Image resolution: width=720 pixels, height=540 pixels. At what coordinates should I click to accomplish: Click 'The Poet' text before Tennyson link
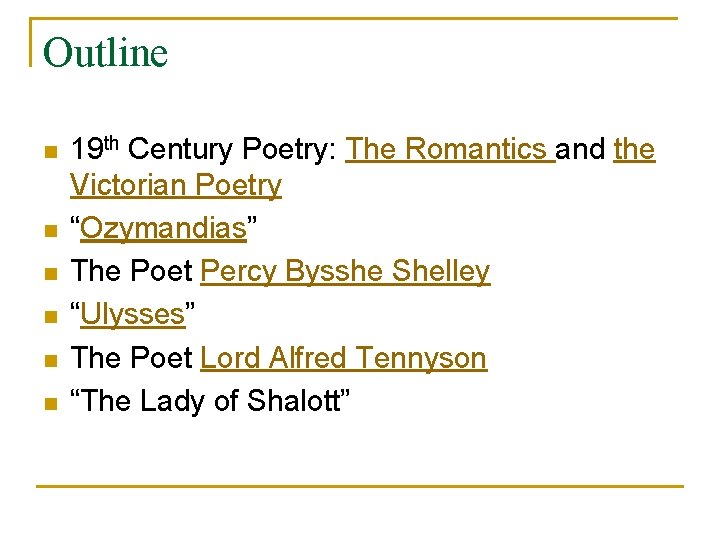pos(131,358)
